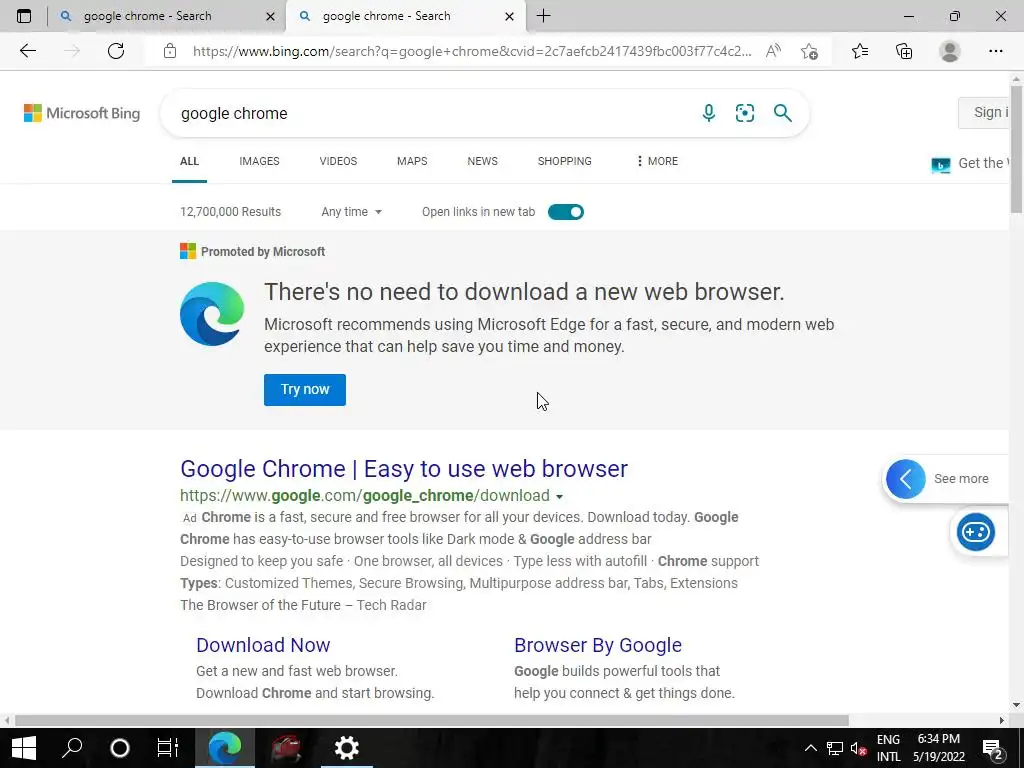Click the Sign in button

984,112
